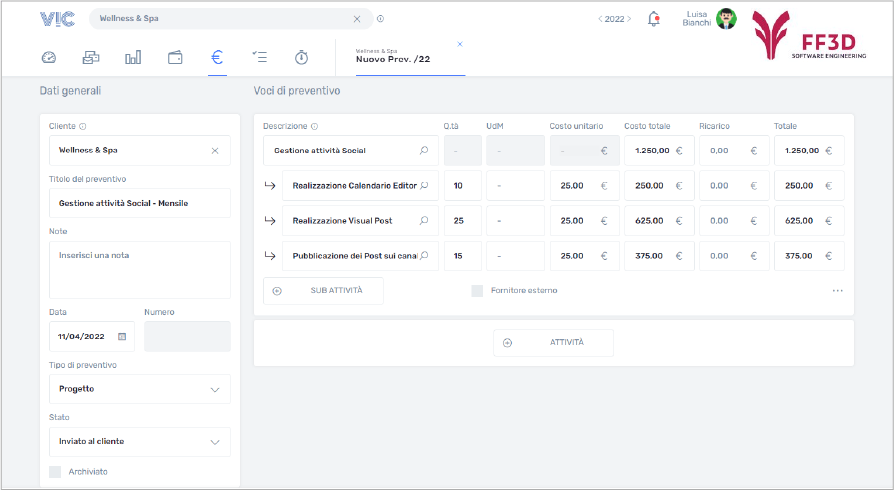Click sub-activity arrow beside Pubblicazione dei Post
This screenshot has width=894, height=491.
[x=270, y=255]
